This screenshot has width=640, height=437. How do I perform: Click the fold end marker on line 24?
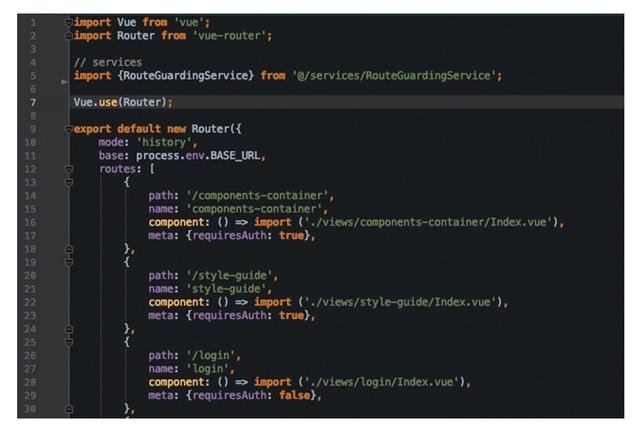coord(69,329)
